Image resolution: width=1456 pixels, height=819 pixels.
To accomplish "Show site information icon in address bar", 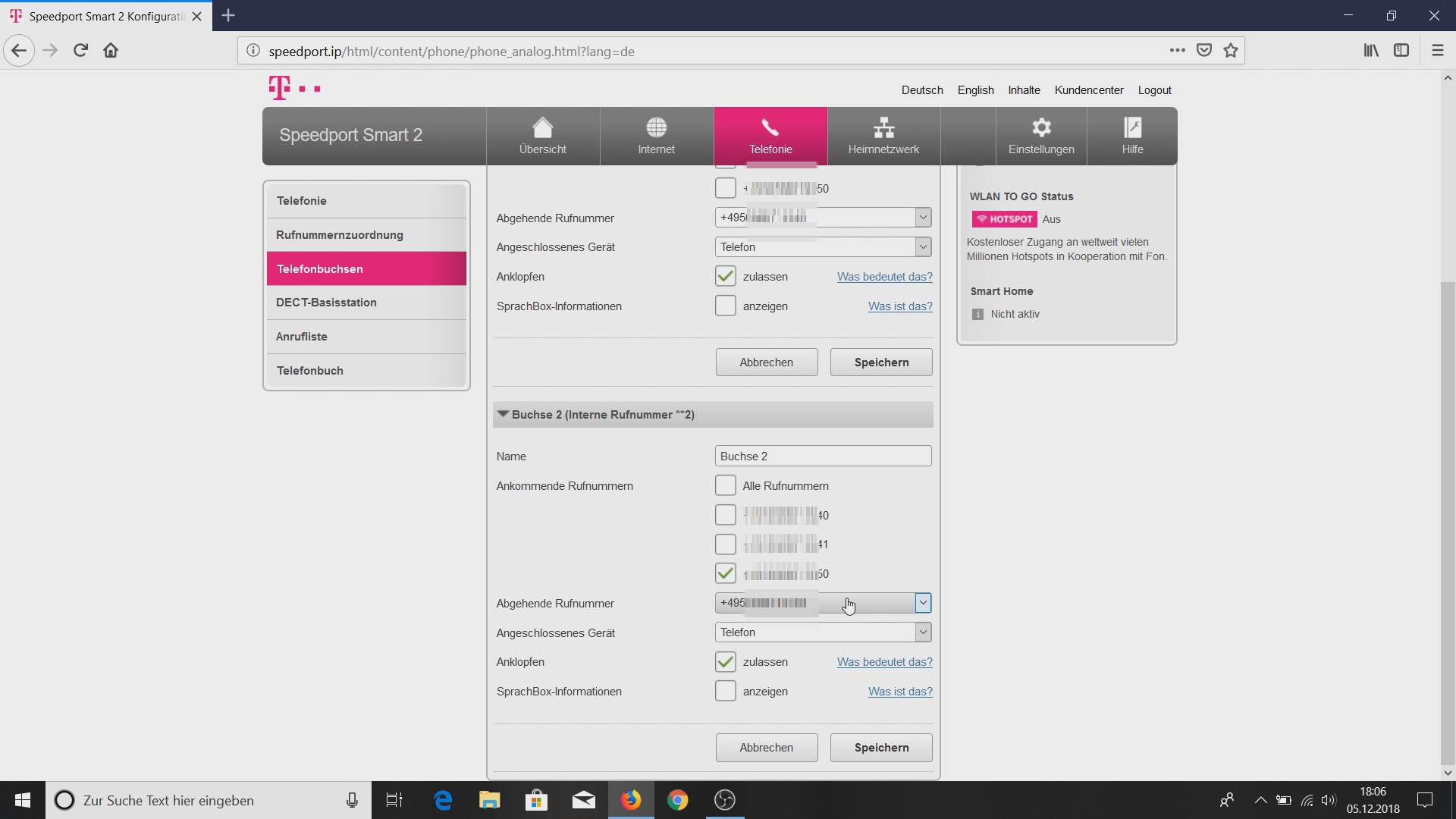I will click(x=253, y=51).
